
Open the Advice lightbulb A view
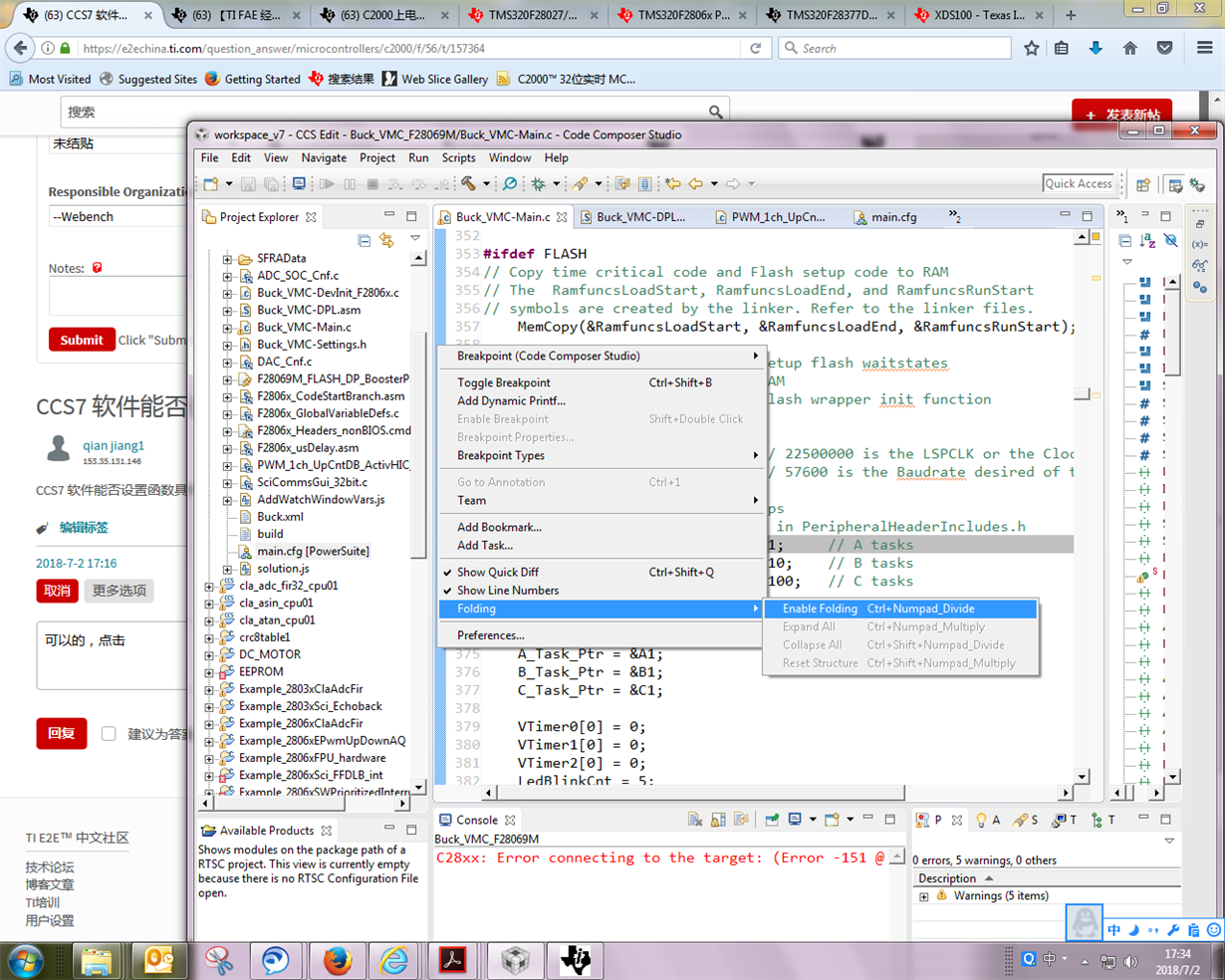988,820
